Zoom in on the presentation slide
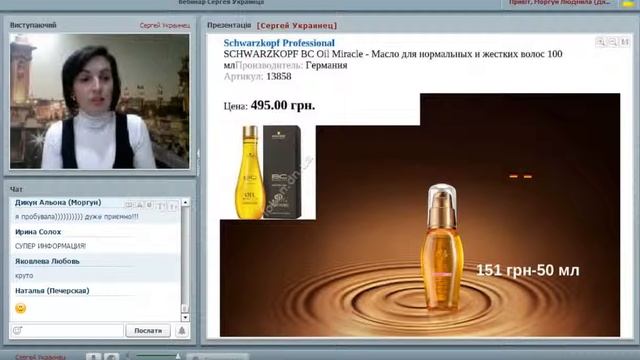 (600, 42)
